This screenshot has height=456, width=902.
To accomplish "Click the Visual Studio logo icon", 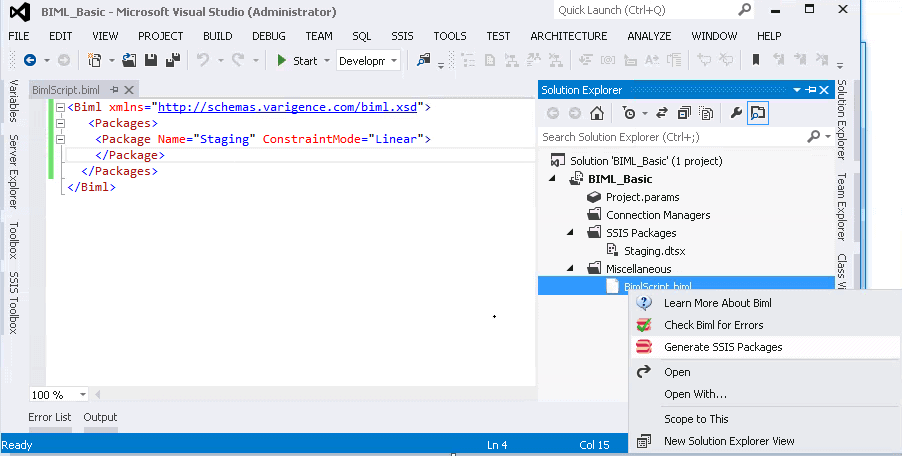I will click(20, 12).
